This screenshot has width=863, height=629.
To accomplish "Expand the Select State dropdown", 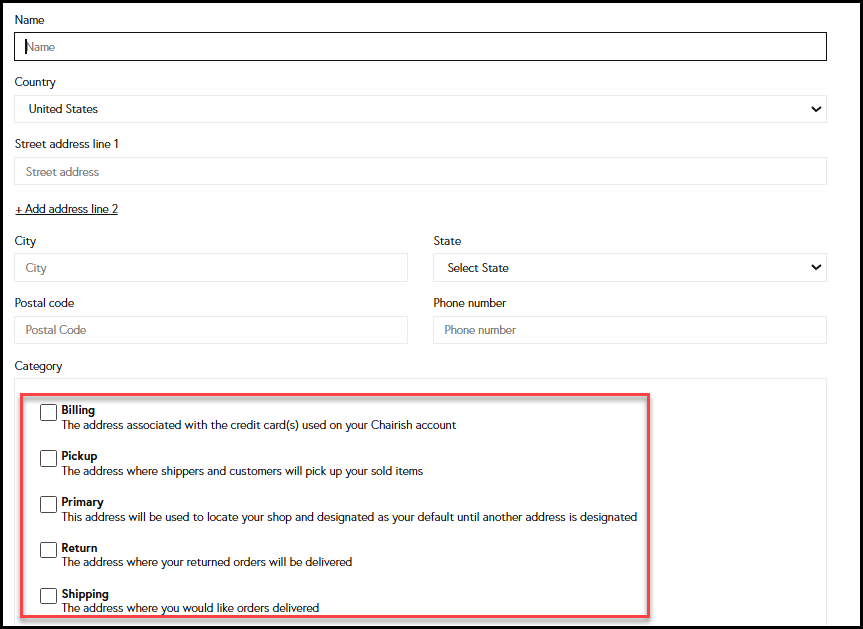I will click(x=630, y=268).
